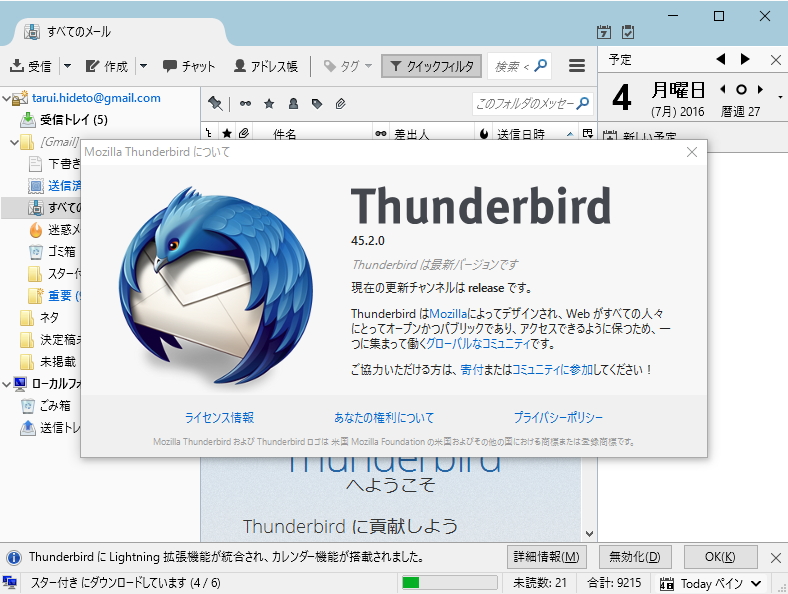This screenshot has height=594, width=788.
Task: Collapse the tarui.hideto@gmail.com account
Action: [6, 98]
